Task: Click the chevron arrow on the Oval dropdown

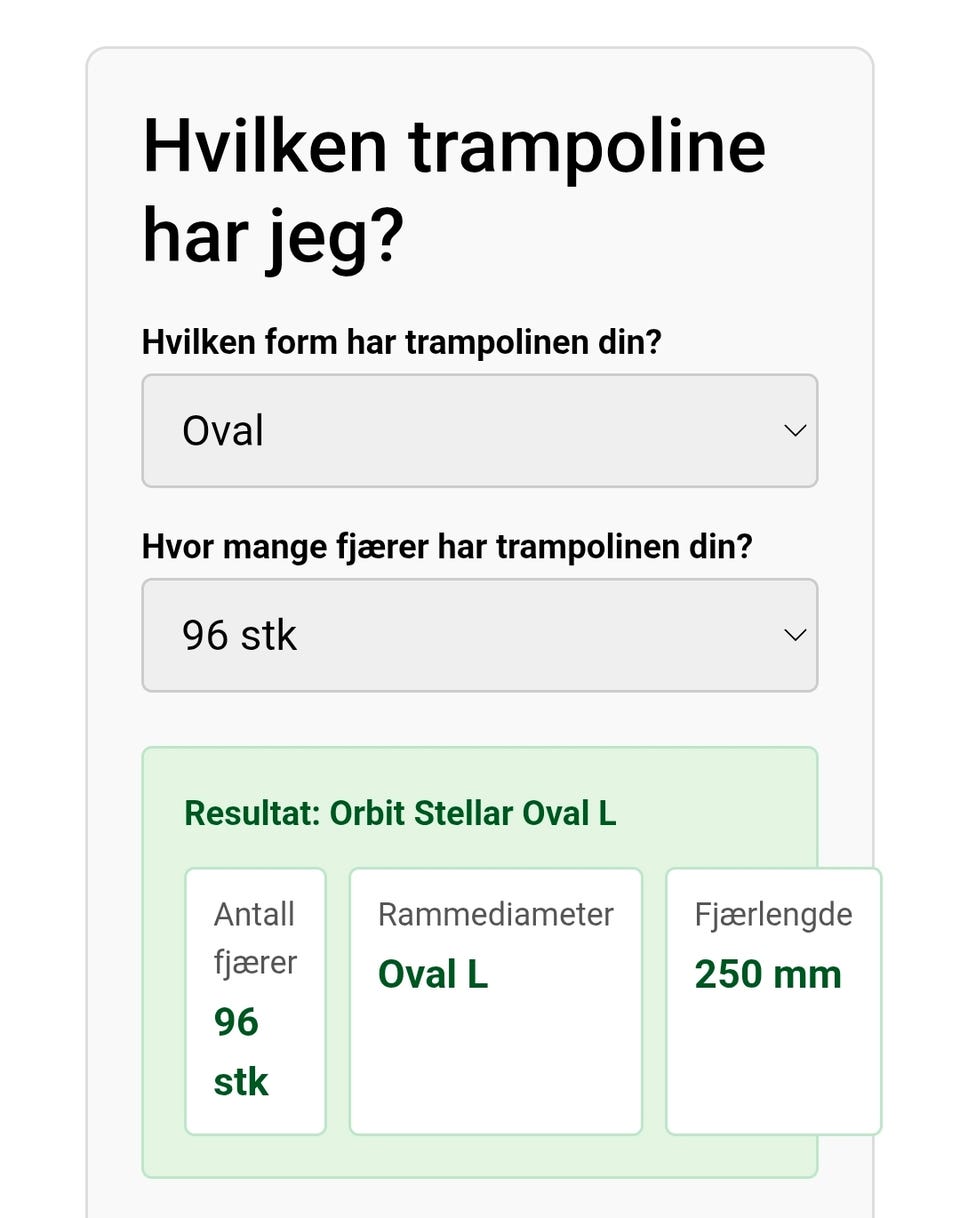Action: tap(795, 431)
